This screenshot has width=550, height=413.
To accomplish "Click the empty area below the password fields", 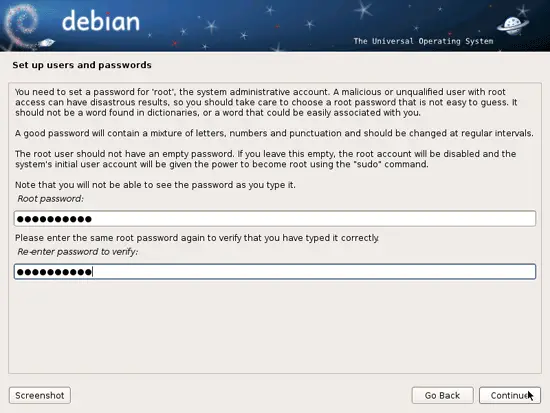I will [x=275, y=326].
